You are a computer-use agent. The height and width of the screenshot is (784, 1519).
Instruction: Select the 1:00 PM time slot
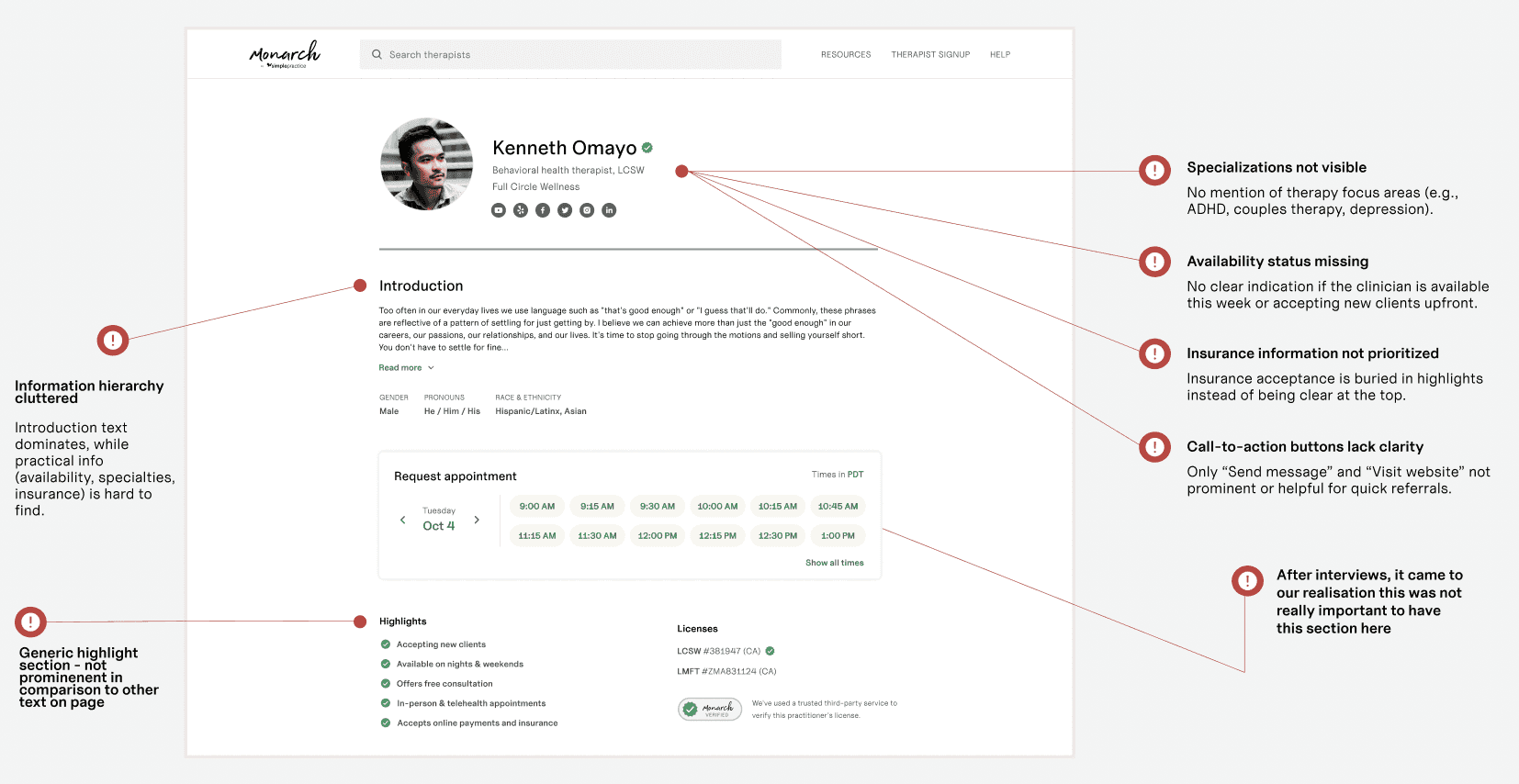coord(838,535)
